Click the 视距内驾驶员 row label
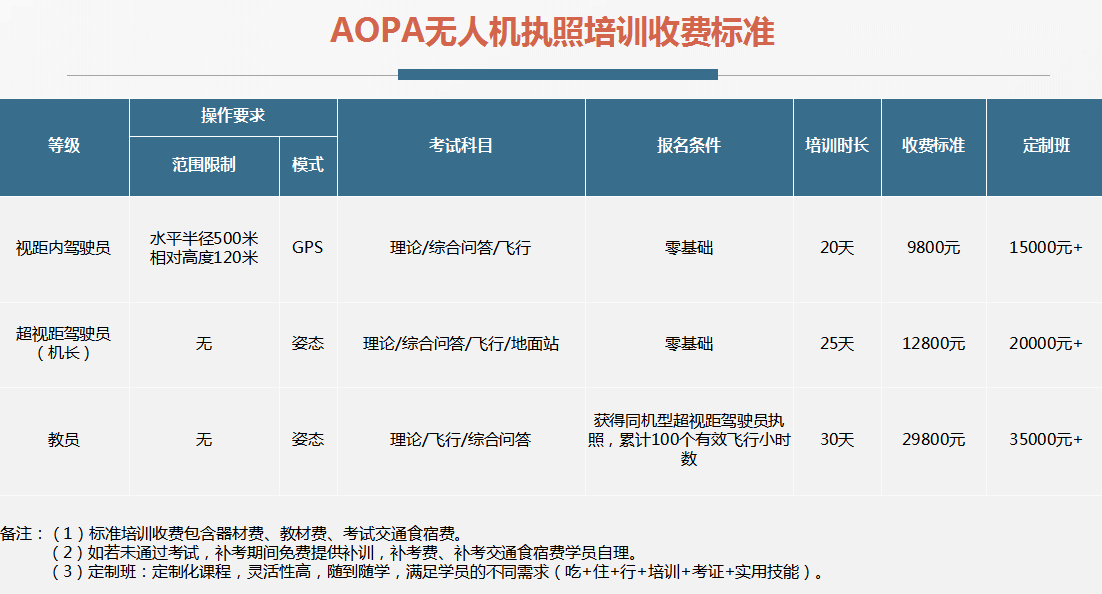Viewport: 1102px width, 594px height. click(64, 247)
